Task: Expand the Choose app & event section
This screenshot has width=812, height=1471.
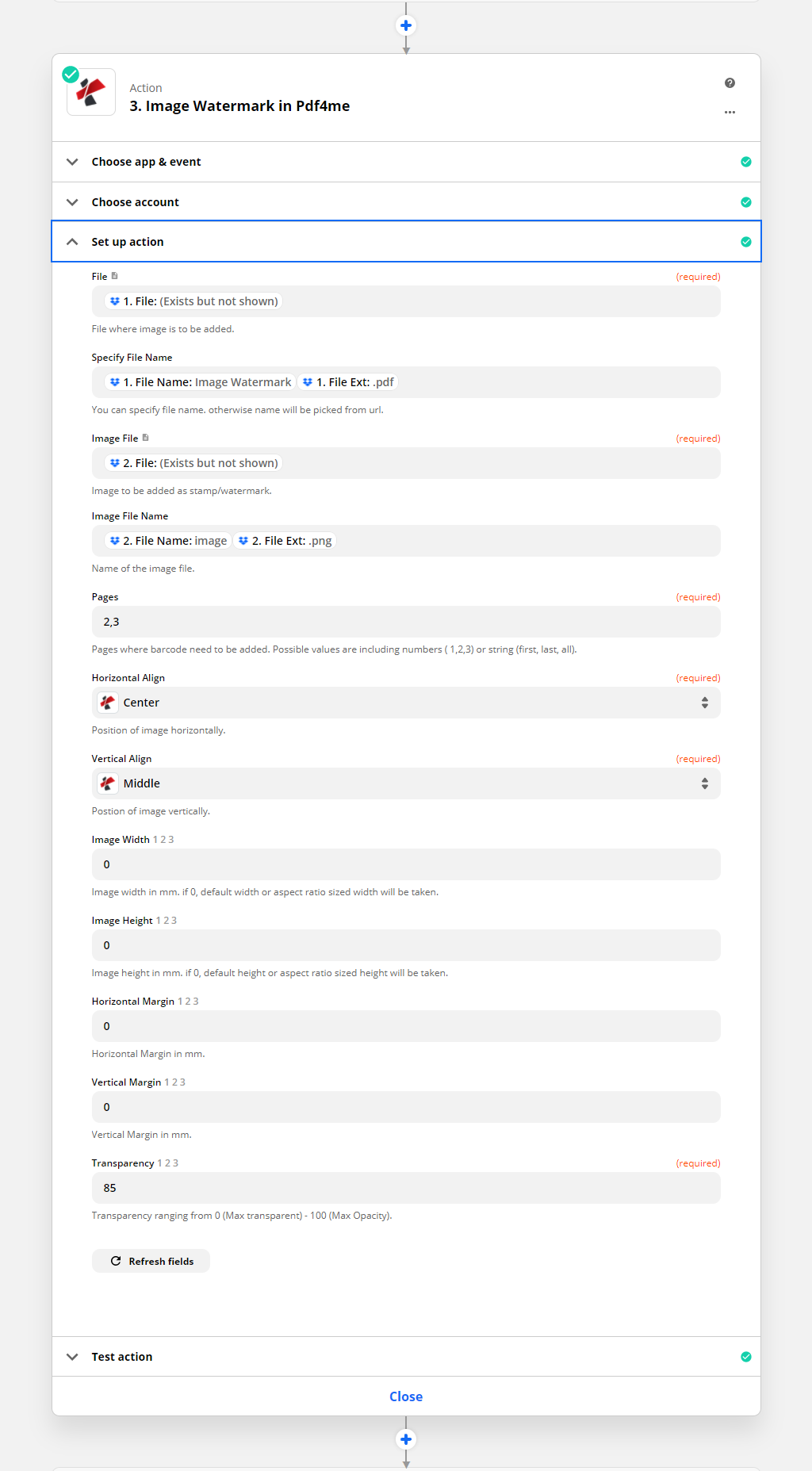Action: (146, 162)
